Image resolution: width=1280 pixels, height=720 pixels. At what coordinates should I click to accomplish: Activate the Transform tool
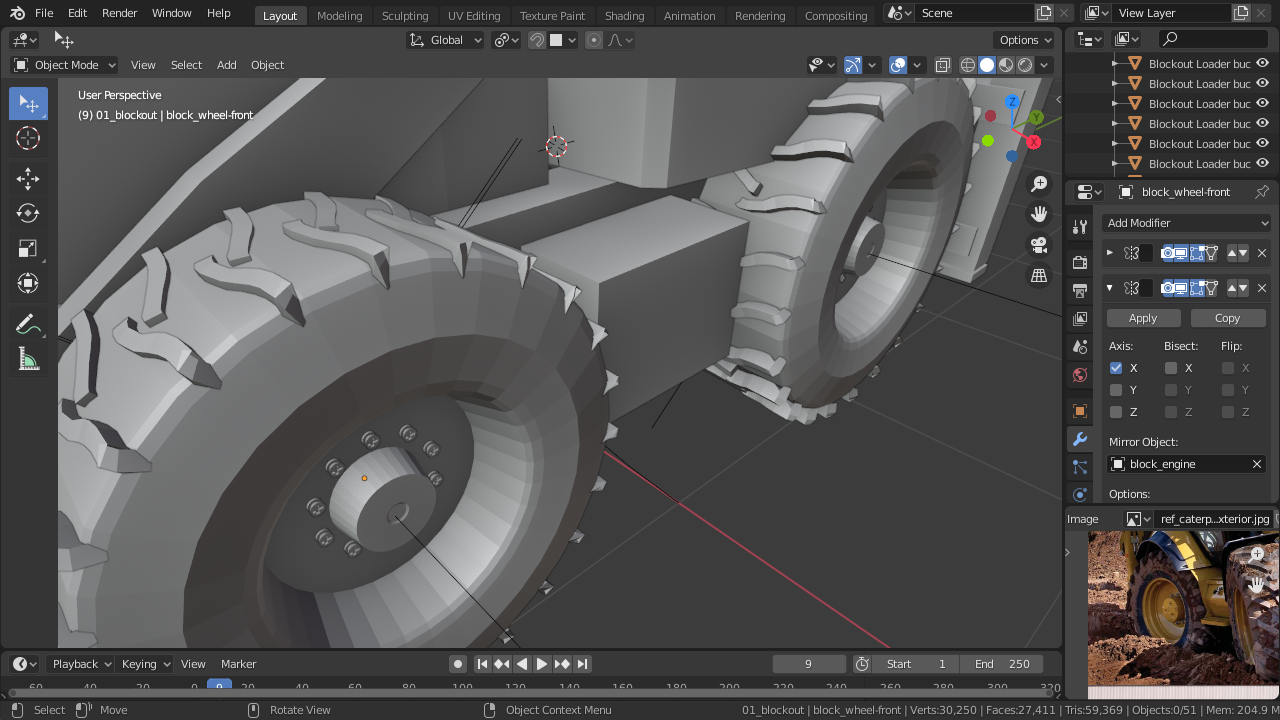28,283
